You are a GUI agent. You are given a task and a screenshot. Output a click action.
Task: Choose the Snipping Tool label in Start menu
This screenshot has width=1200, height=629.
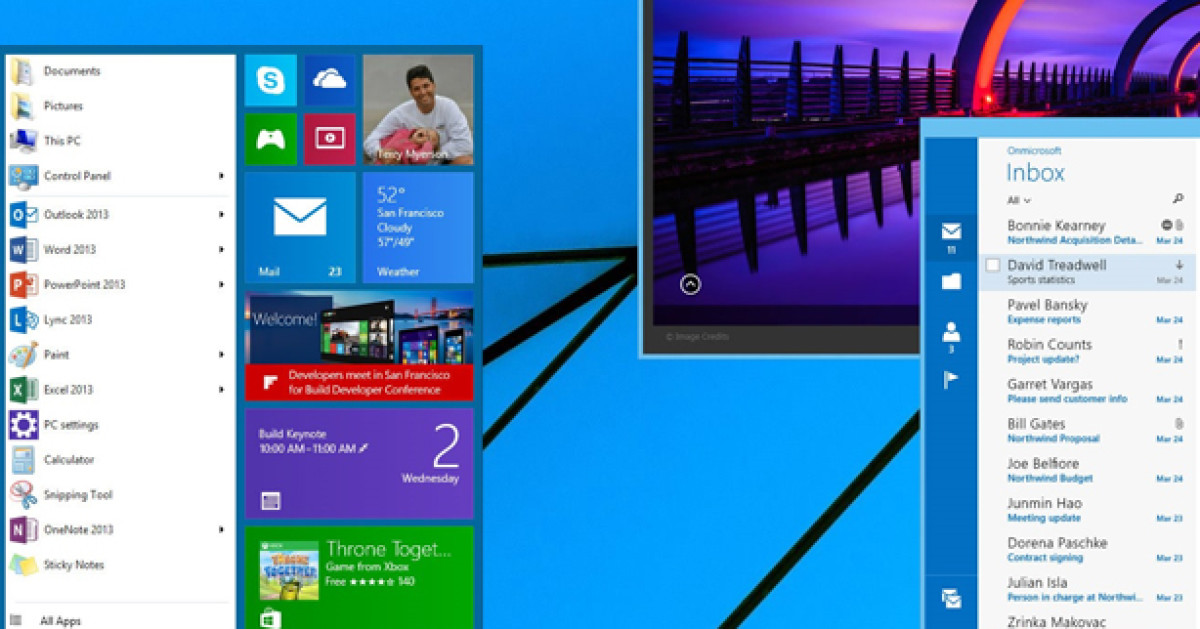click(x=78, y=495)
